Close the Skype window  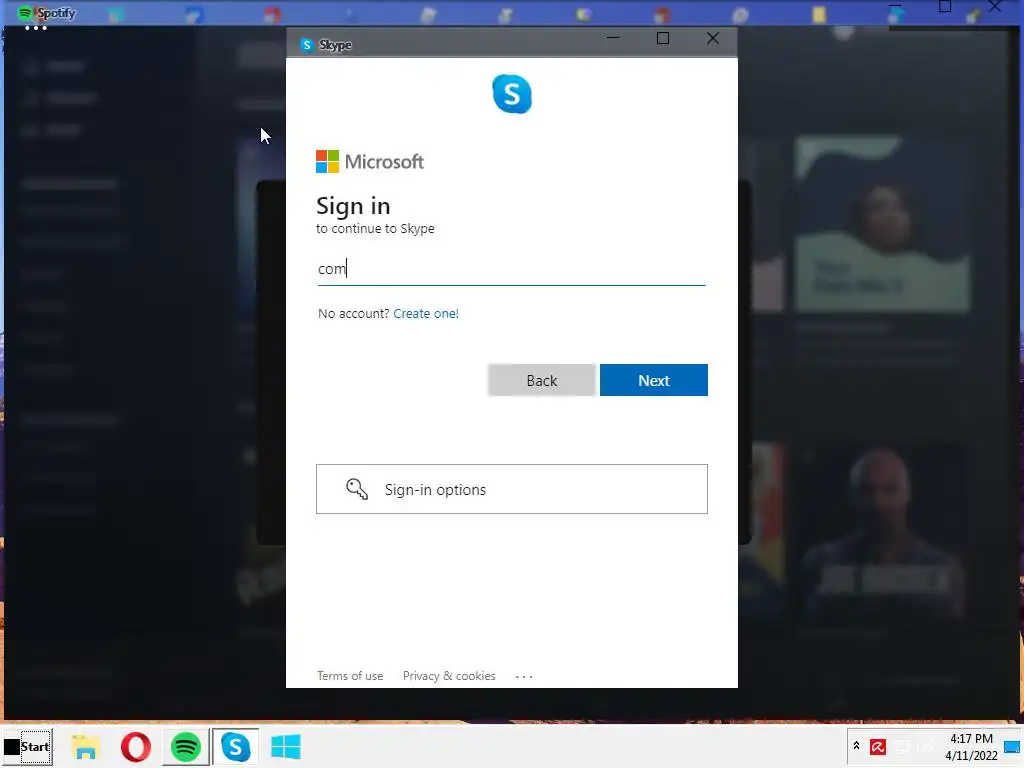pyautogui.click(x=712, y=38)
